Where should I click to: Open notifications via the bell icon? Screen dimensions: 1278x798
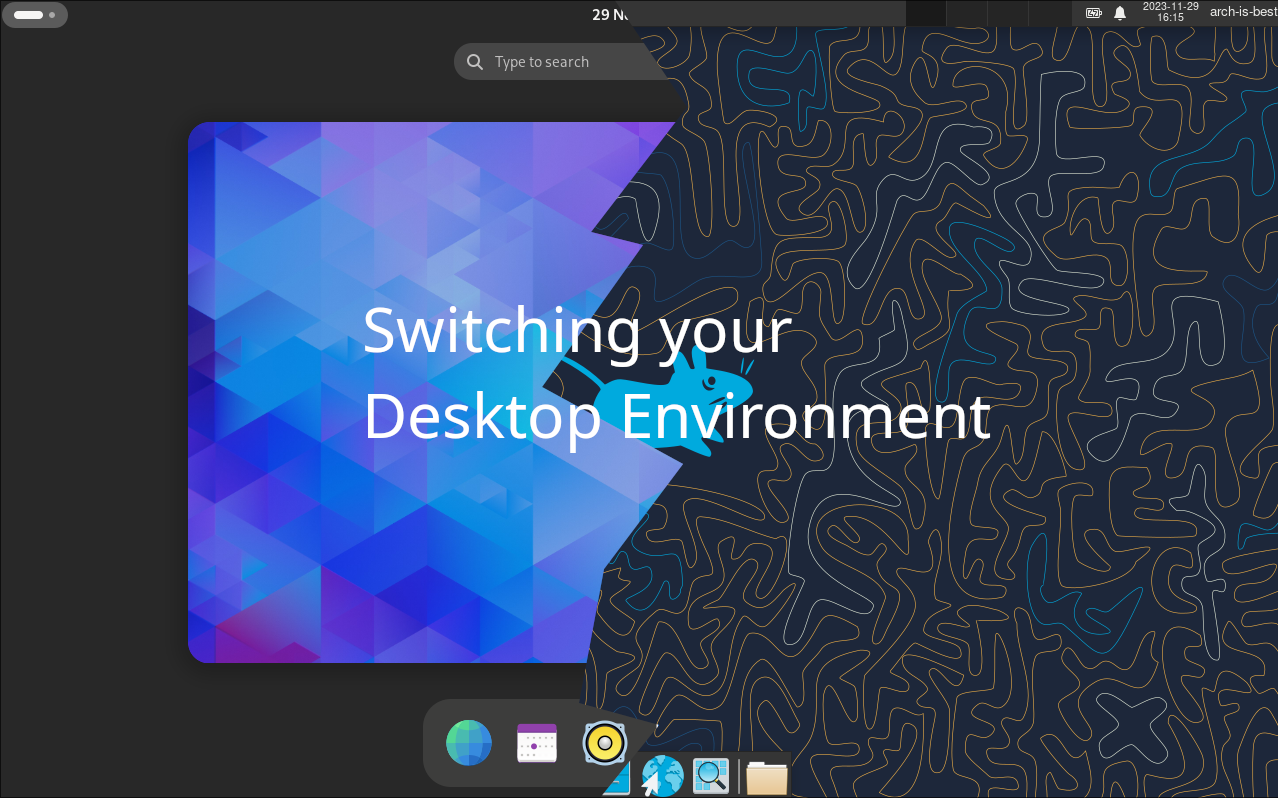(1120, 13)
